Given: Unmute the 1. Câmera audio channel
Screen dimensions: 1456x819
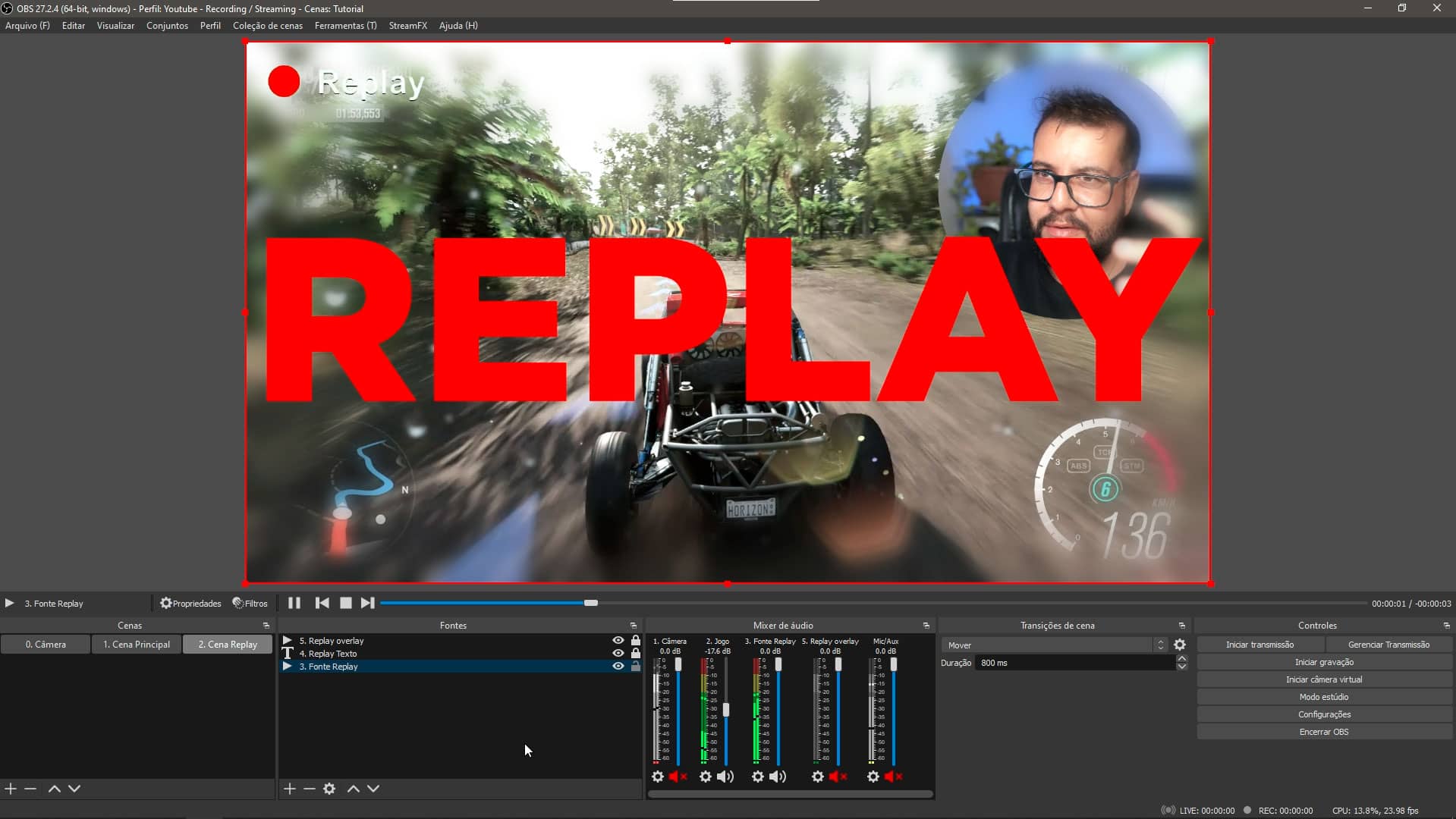Looking at the screenshot, I should (678, 777).
